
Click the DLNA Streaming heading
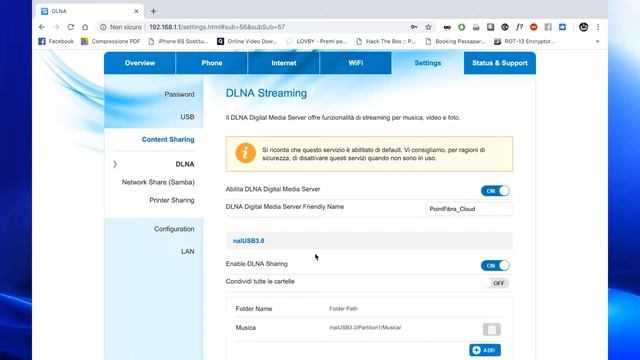pyautogui.click(x=266, y=93)
